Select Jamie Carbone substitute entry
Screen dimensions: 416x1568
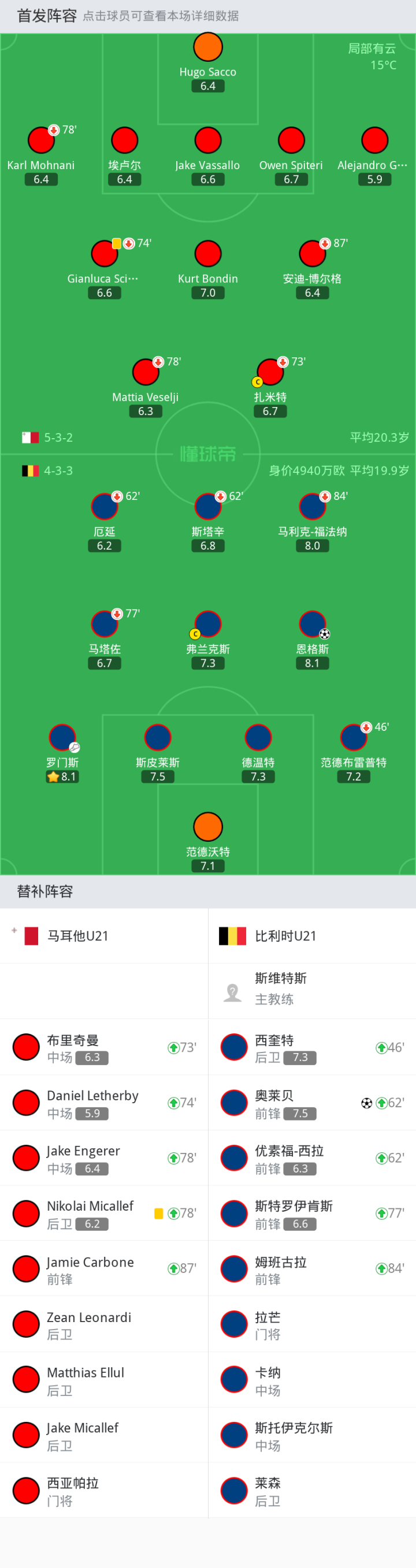click(104, 1268)
